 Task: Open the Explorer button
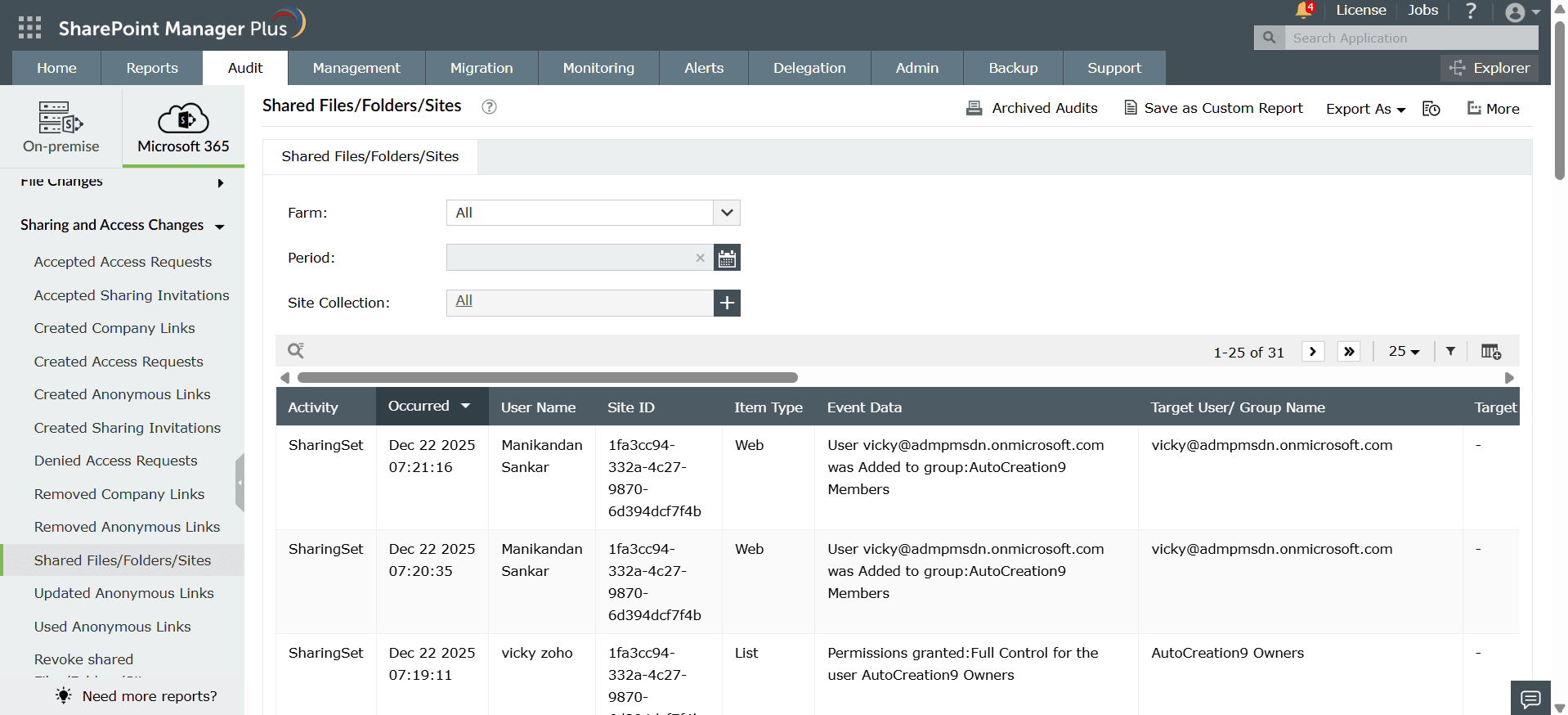click(1490, 68)
